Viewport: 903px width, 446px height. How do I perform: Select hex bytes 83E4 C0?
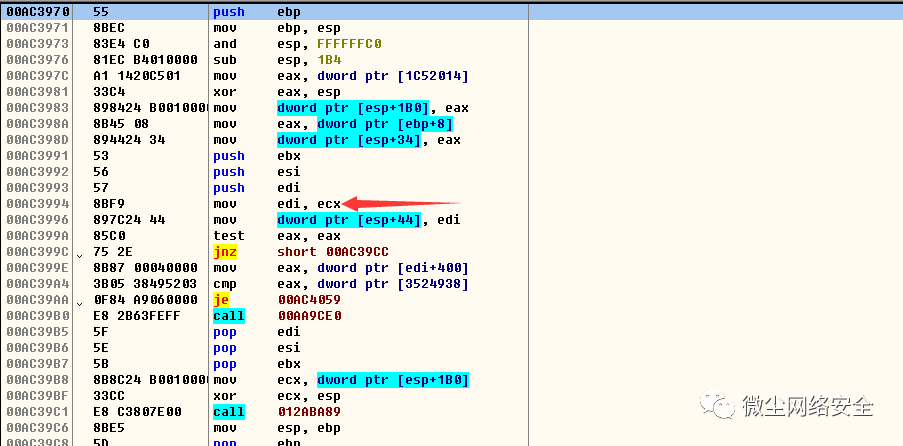[121, 44]
